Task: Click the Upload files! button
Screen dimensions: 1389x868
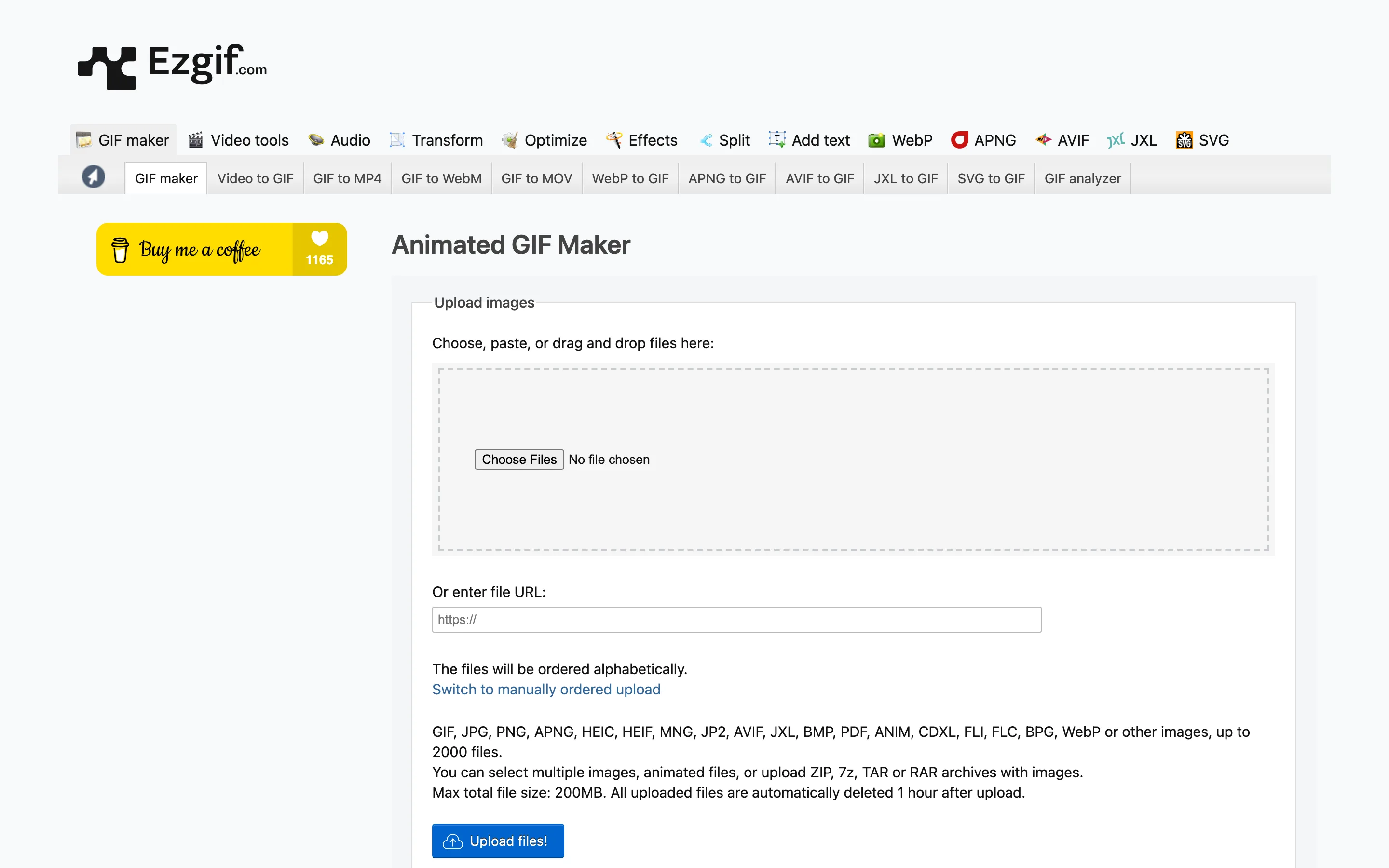Action: click(498, 841)
